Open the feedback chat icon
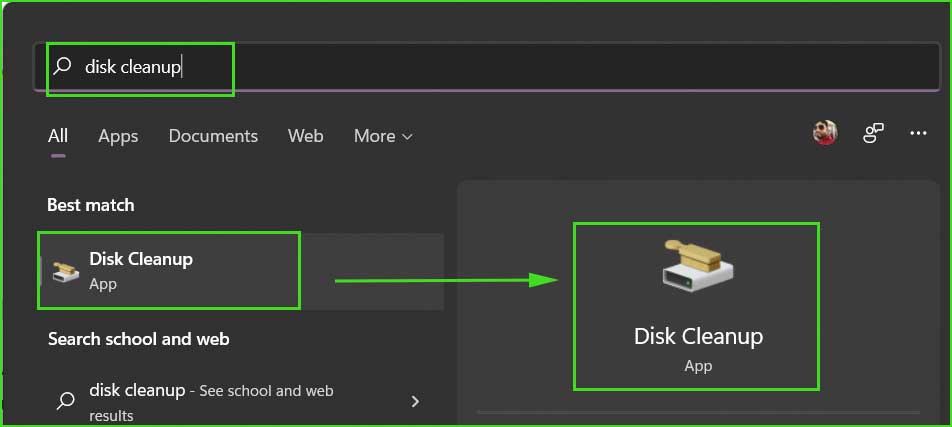The image size is (952, 427). pos(873,133)
